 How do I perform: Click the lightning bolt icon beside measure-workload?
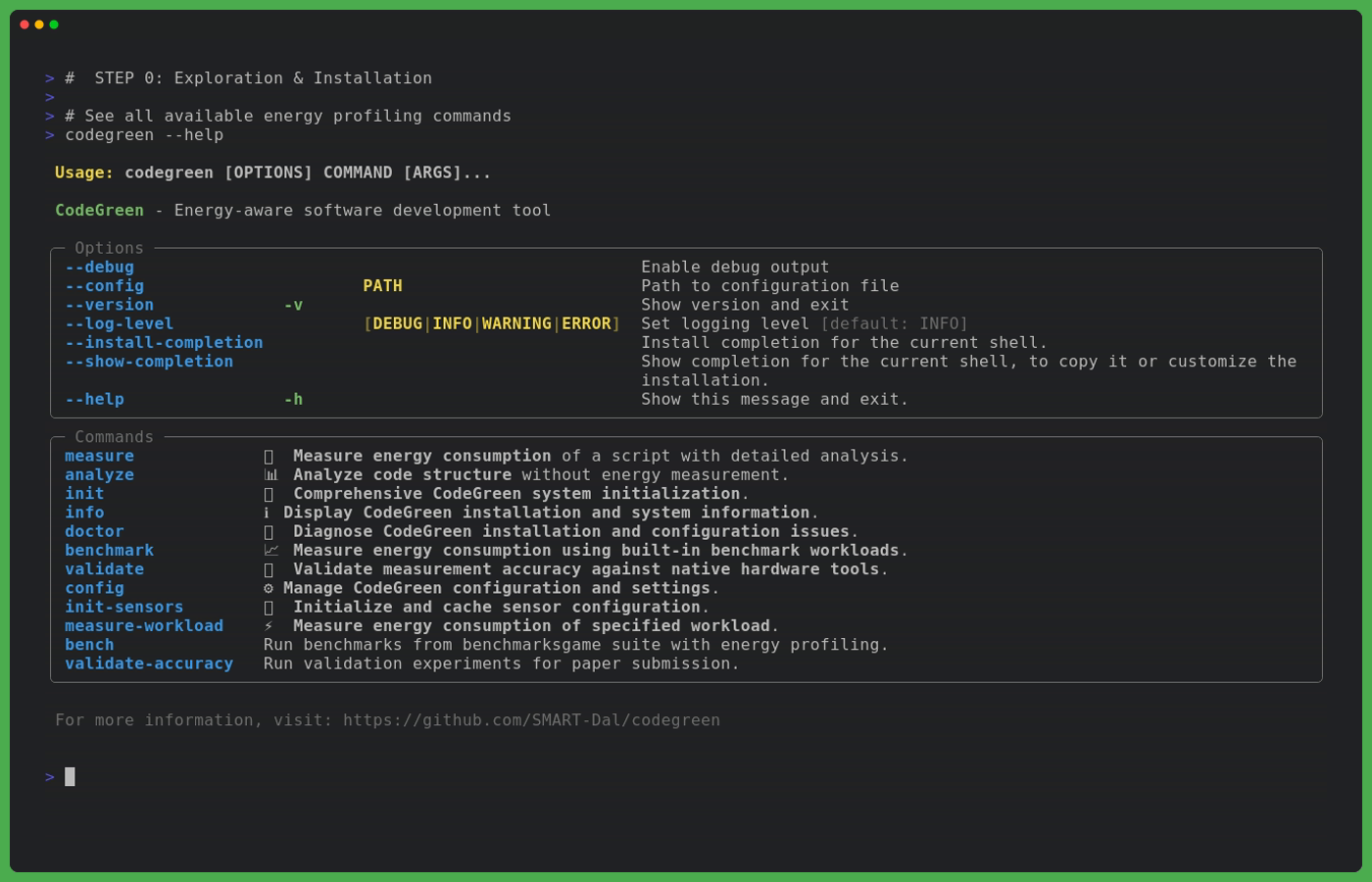(x=269, y=626)
